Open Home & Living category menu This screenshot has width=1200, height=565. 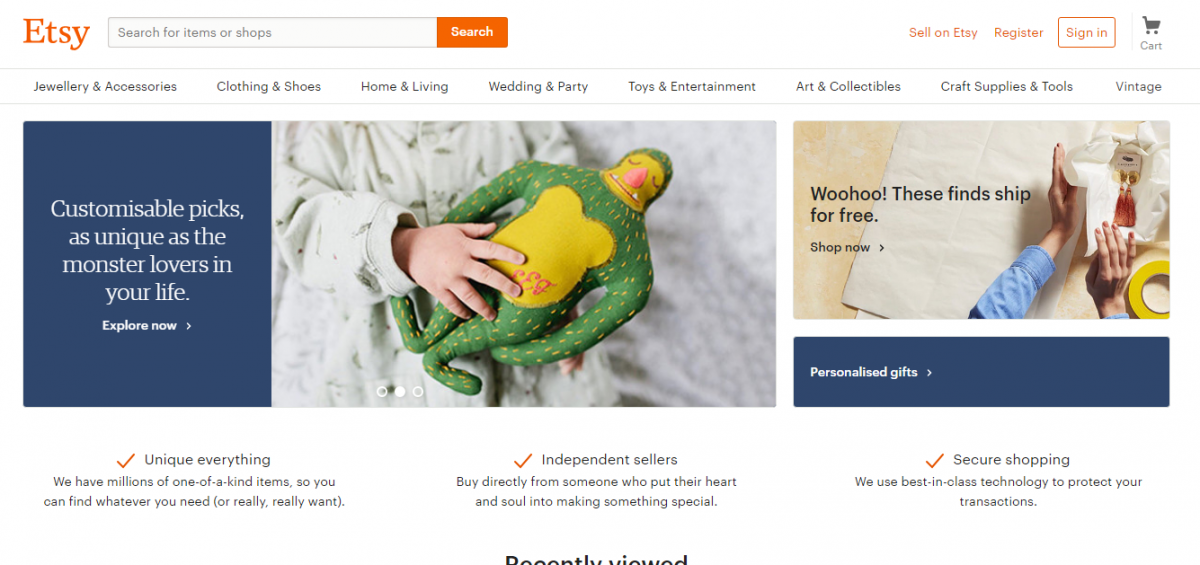[x=405, y=87]
